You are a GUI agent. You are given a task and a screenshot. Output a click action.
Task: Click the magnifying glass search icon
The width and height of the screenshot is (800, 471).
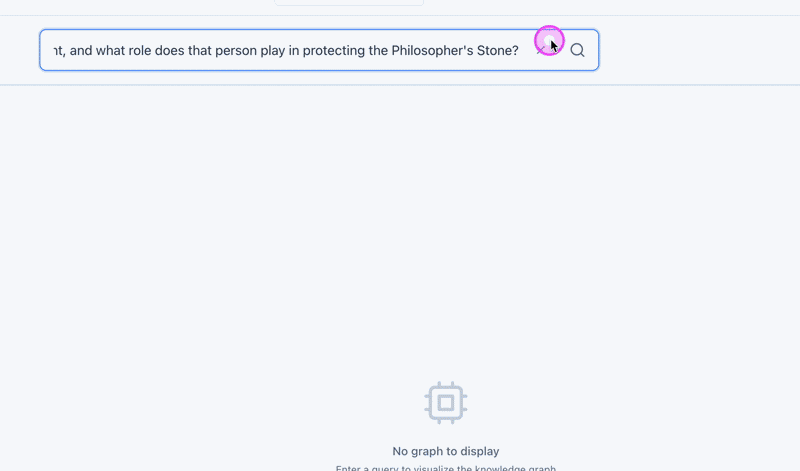[x=577, y=50]
